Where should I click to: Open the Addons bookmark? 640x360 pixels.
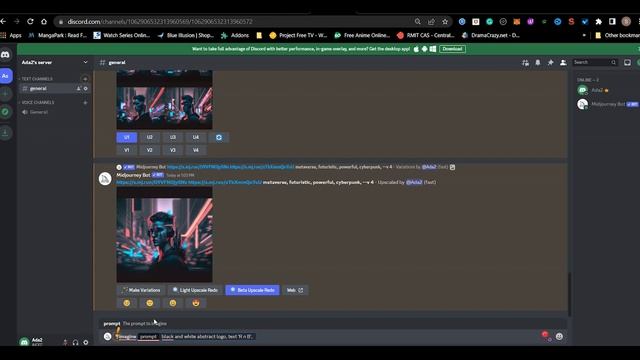click(235, 36)
